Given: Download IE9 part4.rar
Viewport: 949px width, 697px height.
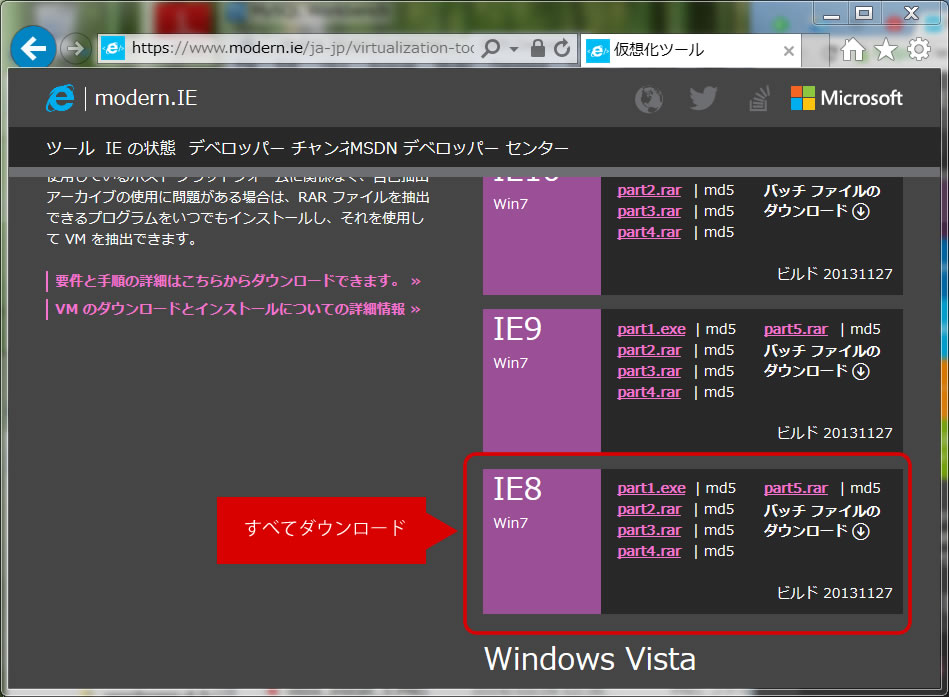Looking at the screenshot, I should coord(649,393).
